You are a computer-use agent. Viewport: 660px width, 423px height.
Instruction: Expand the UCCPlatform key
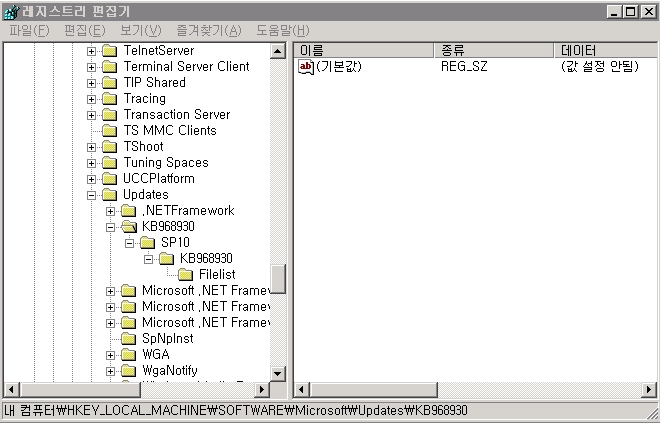91,179
